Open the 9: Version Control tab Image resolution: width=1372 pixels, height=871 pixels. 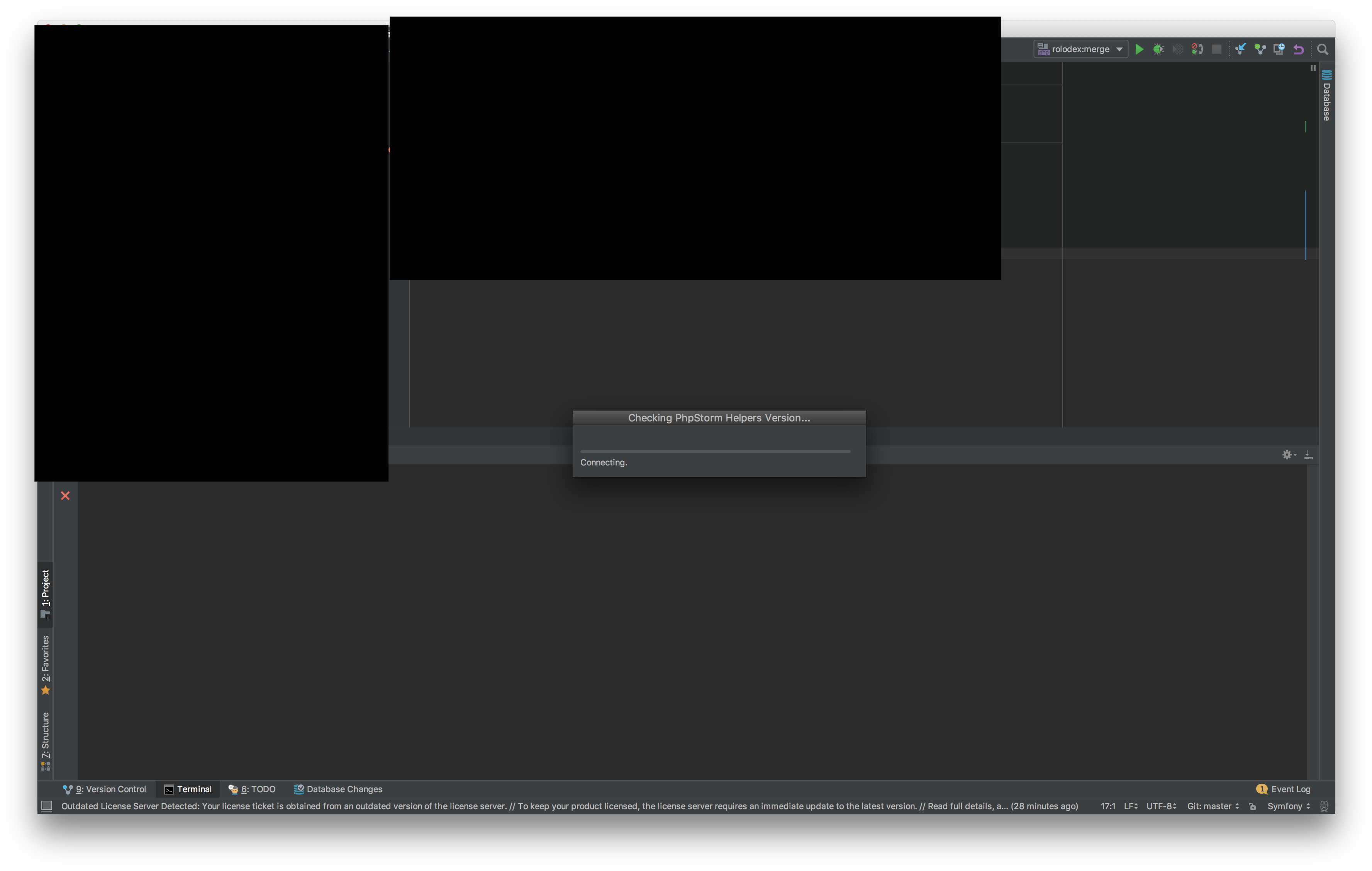click(104, 789)
